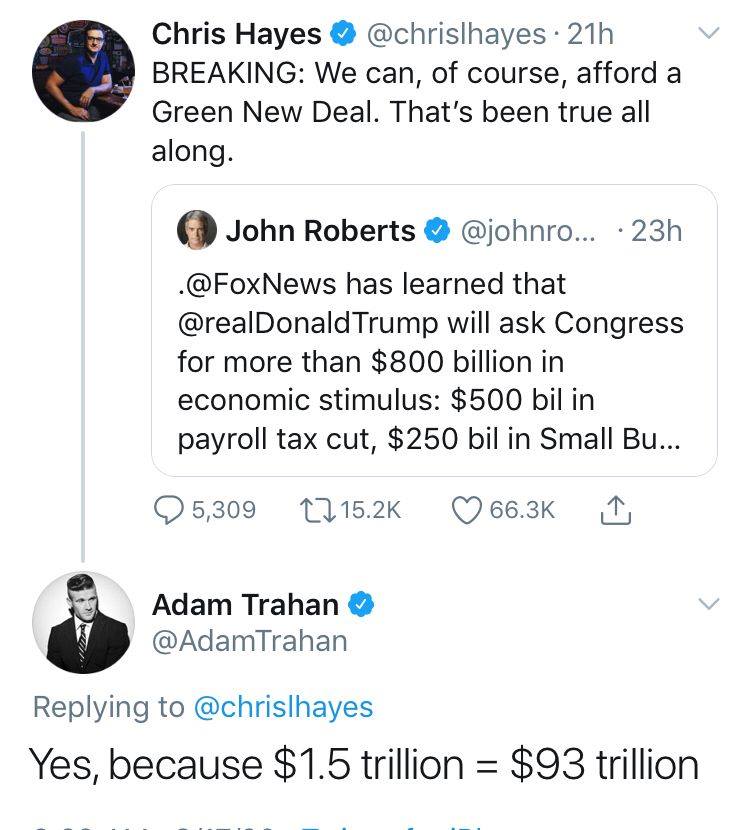Image resolution: width=750 pixels, height=830 pixels.
Task: Tap Chris Hayes verified badge
Action: (x=343, y=34)
